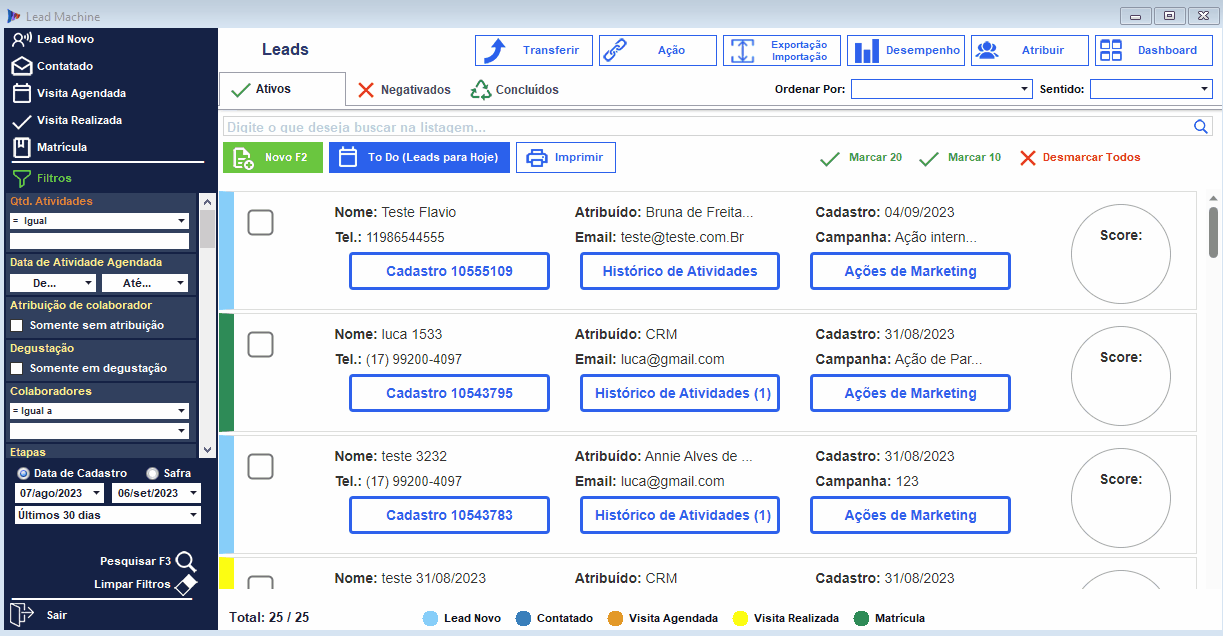
Task: Click Qtd. Atividades value input field
Action: [x=99, y=241]
